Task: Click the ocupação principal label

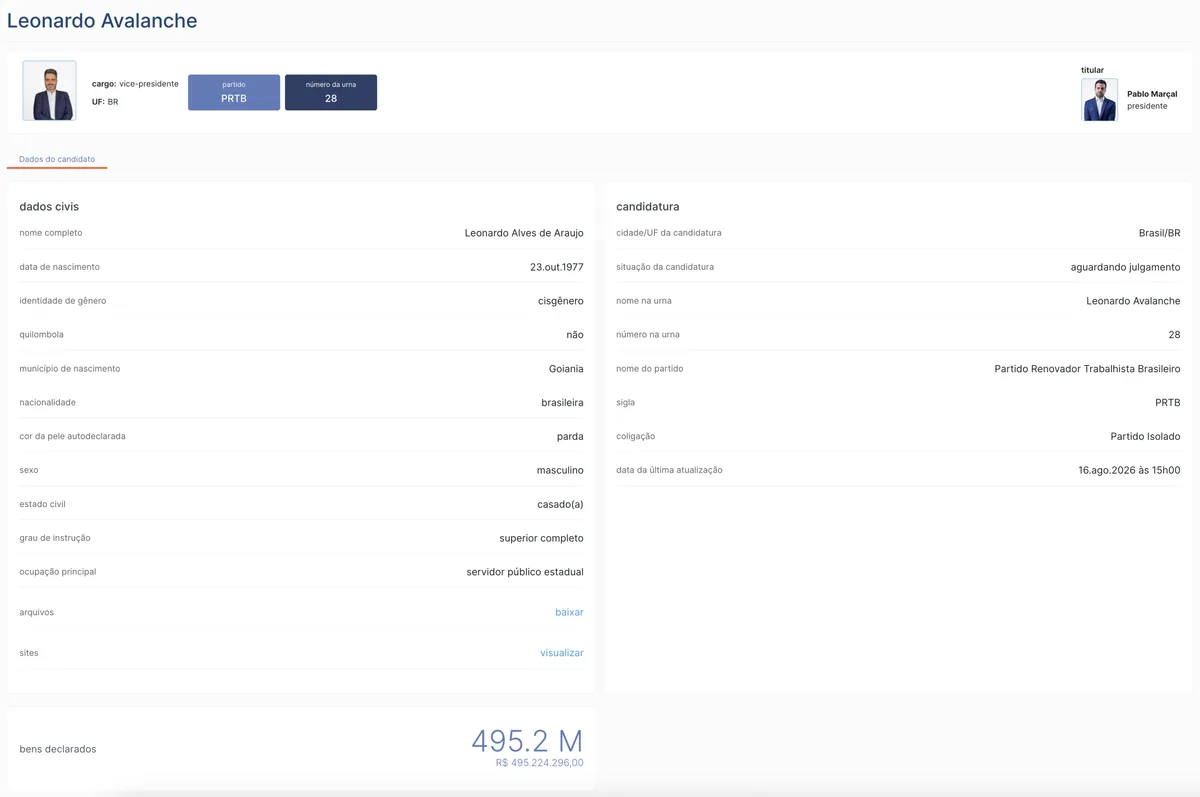Action: tap(58, 572)
